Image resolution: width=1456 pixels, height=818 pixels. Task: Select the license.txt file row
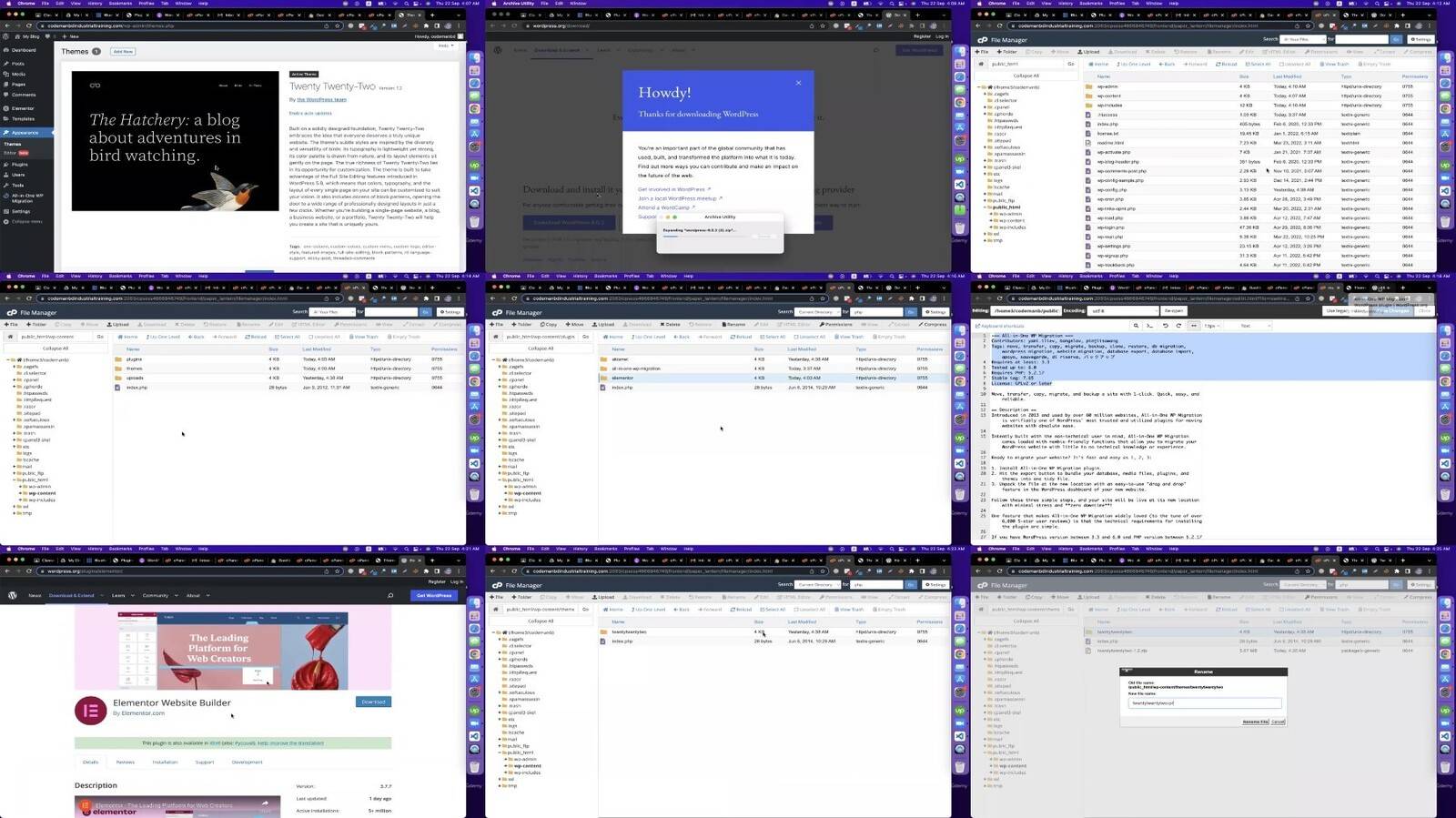[1260, 134]
